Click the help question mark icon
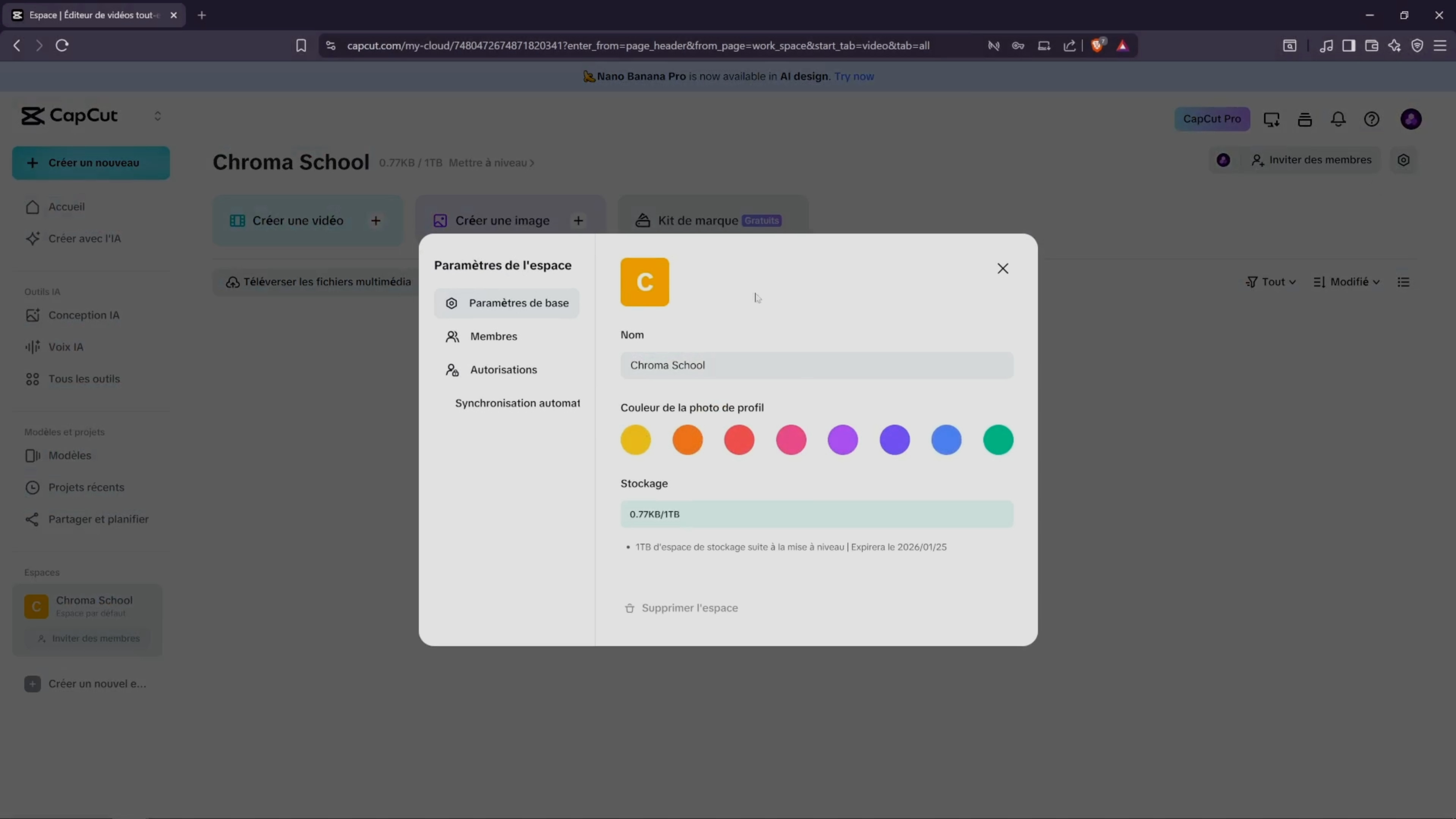This screenshot has width=1456, height=819. pos(1371,119)
